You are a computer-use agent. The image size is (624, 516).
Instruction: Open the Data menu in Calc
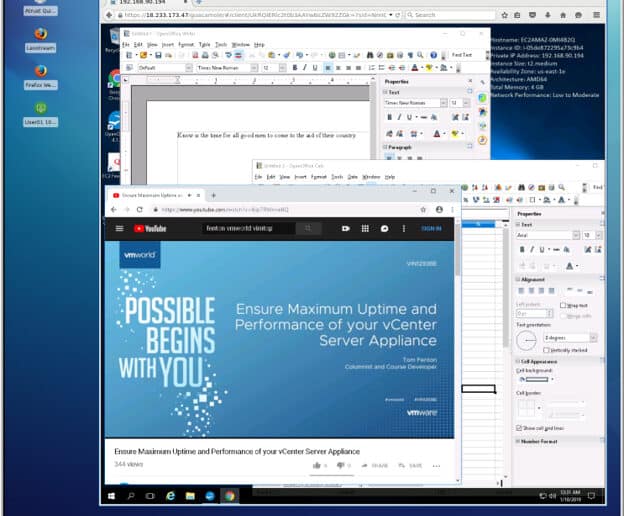pyautogui.click(x=353, y=177)
